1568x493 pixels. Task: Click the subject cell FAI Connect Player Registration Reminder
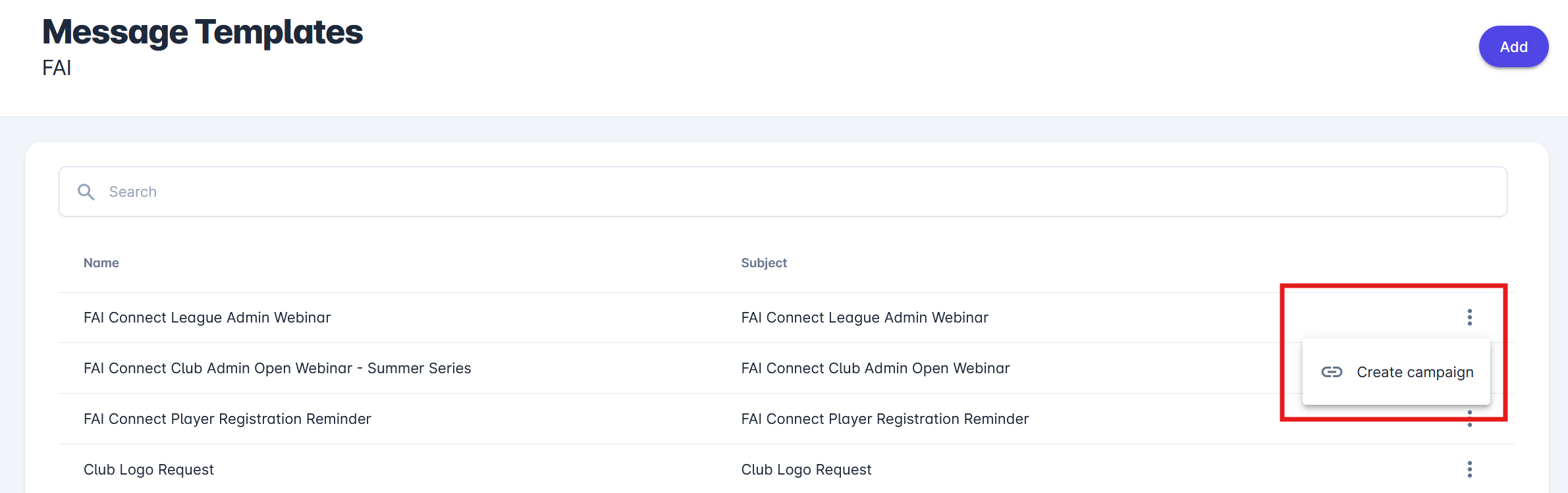pos(884,419)
